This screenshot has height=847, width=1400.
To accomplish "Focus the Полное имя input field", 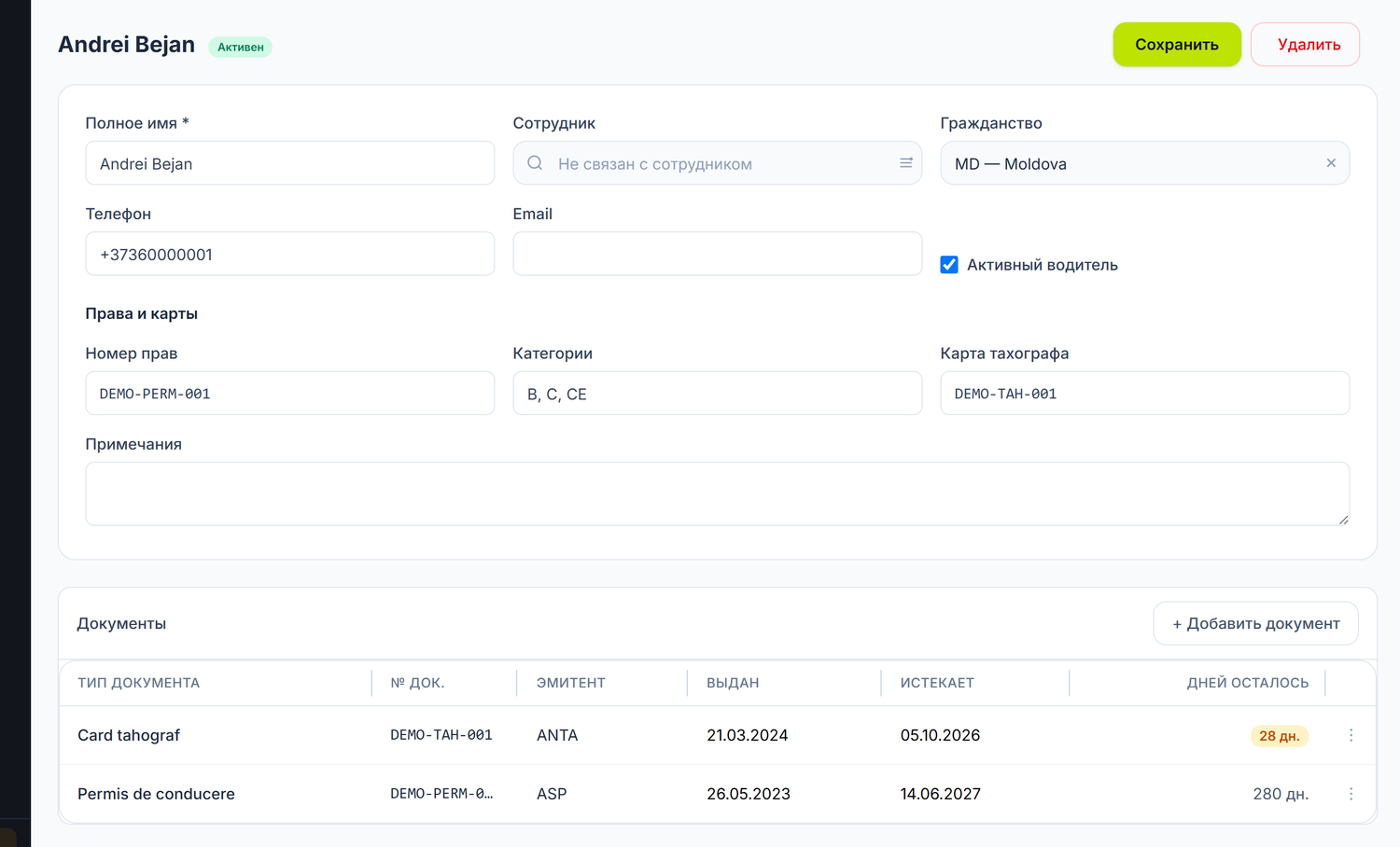I will (x=289, y=163).
